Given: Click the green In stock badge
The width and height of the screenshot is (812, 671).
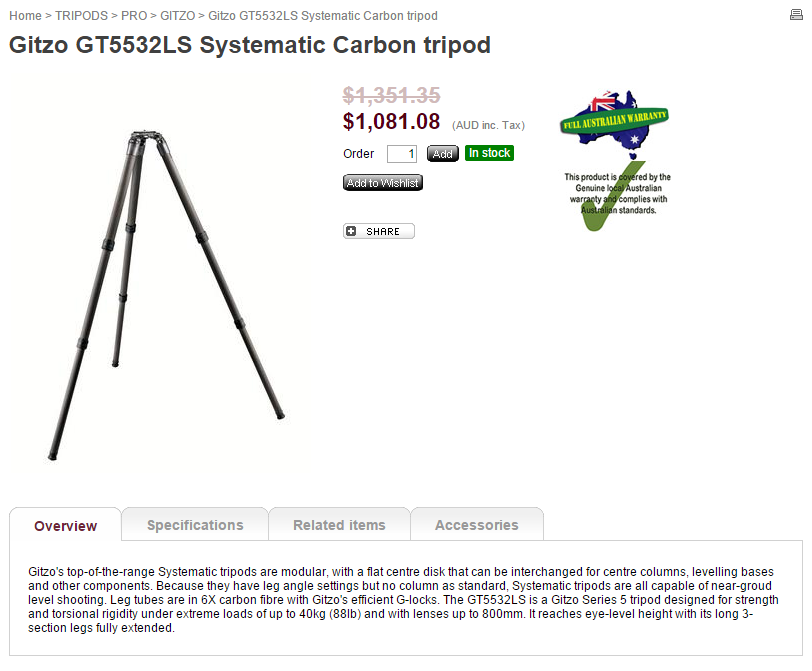Looking at the screenshot, I should (x=489, y=153).
